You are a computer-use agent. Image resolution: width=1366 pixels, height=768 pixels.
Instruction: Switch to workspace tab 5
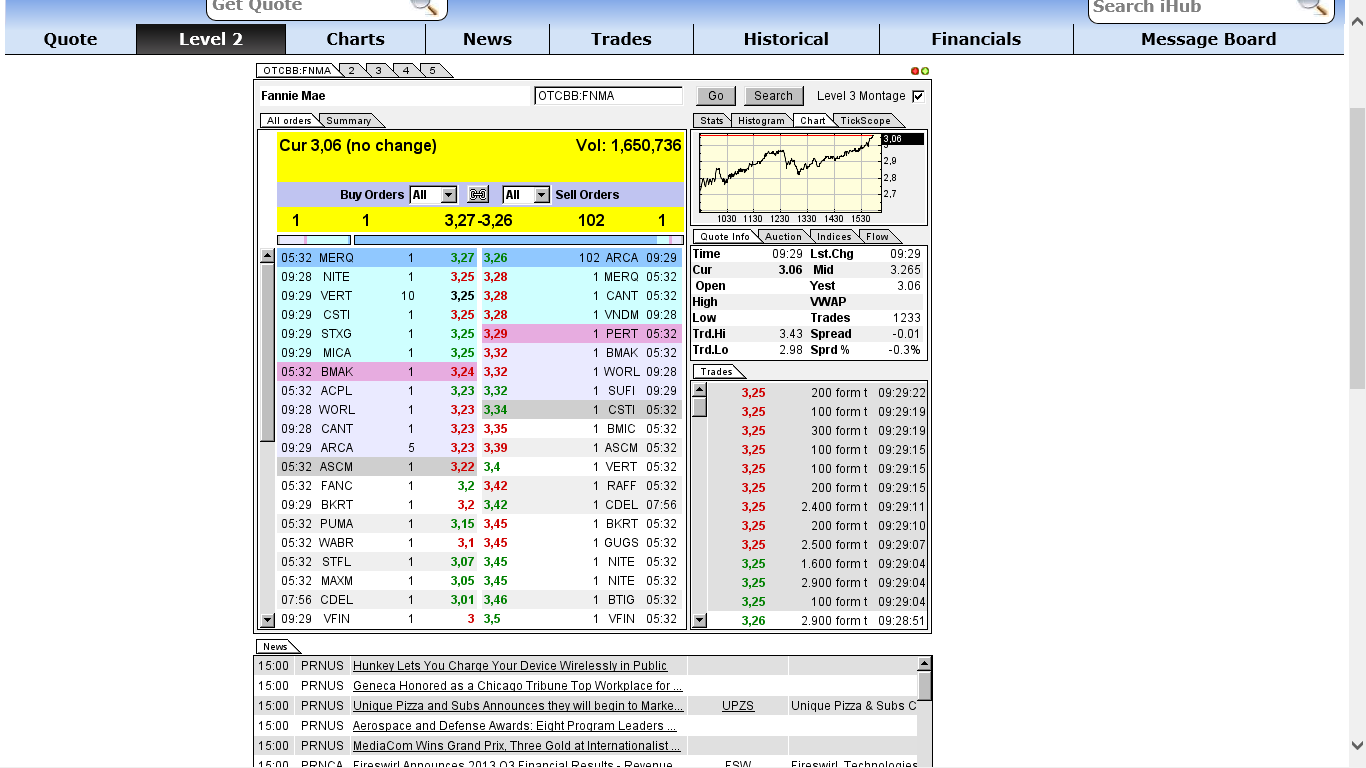433,70
